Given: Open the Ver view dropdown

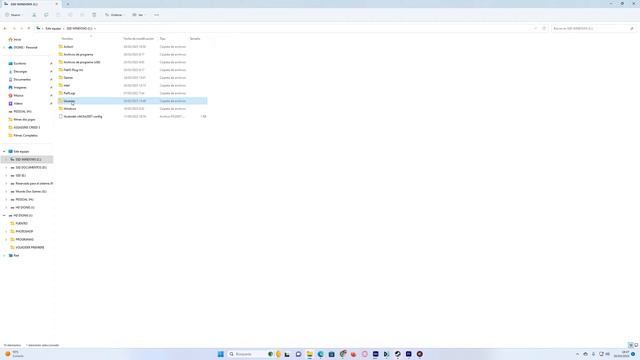Looking at the screenshot, I should [139, 15].
